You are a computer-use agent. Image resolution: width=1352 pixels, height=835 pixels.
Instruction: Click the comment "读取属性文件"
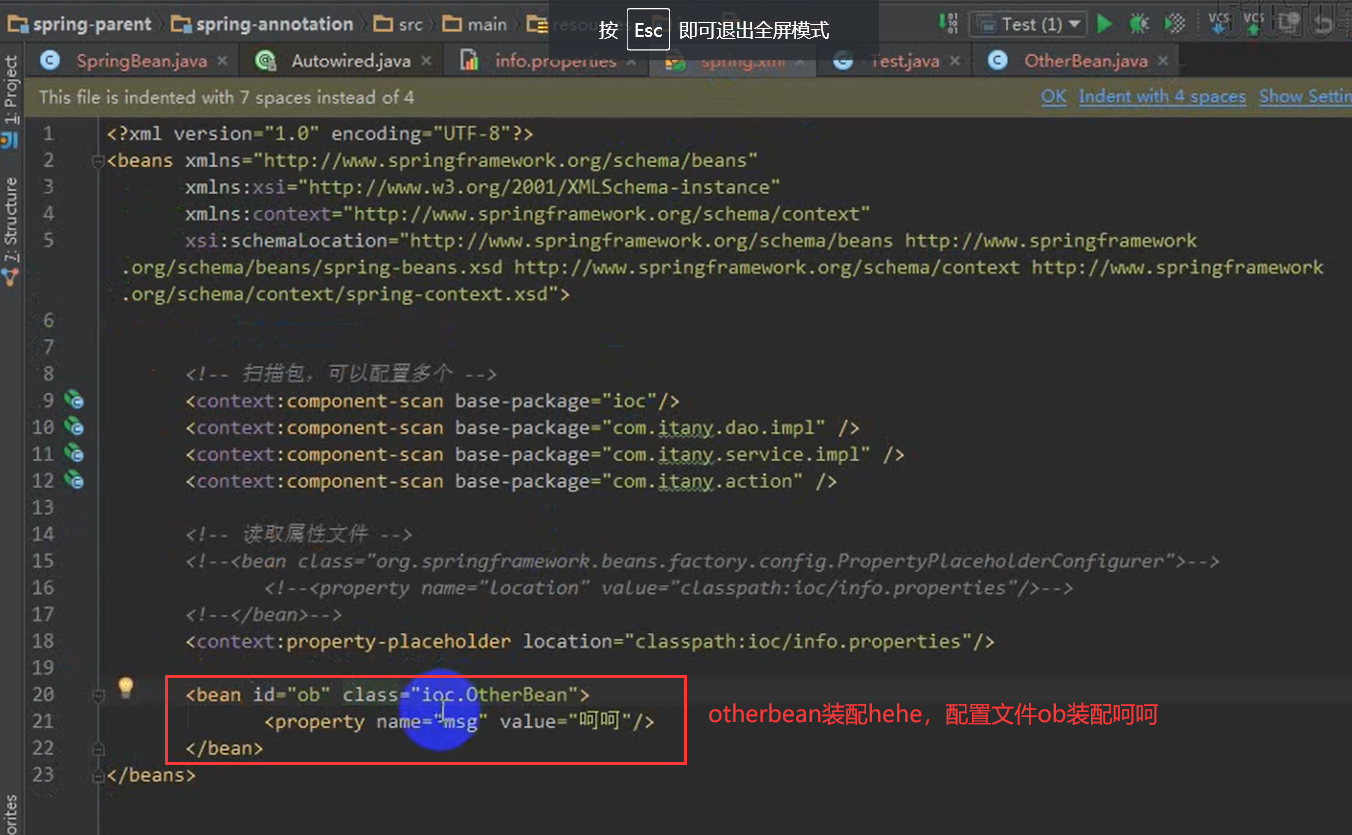305,534
